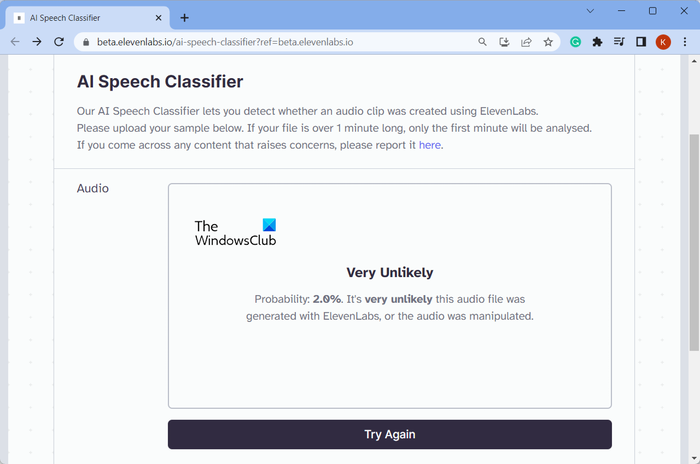This screenshot has width=700, height=464.
Task: Click the install app icon
Action: tap(505, 42)
